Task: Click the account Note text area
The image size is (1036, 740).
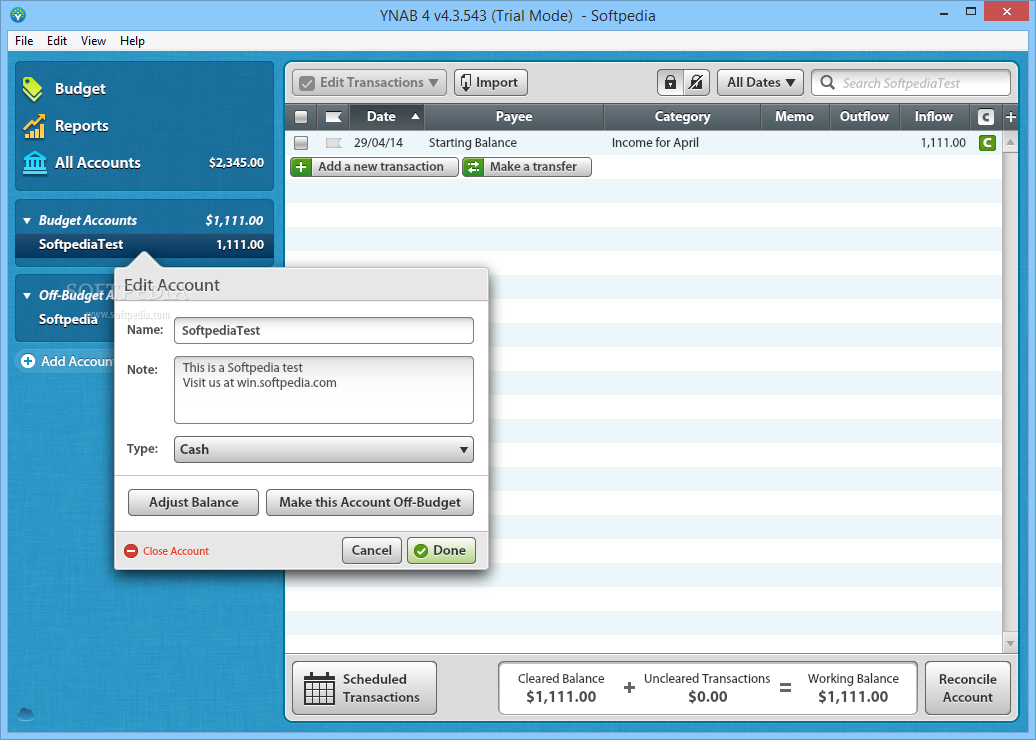Action: tap(324, 390)
